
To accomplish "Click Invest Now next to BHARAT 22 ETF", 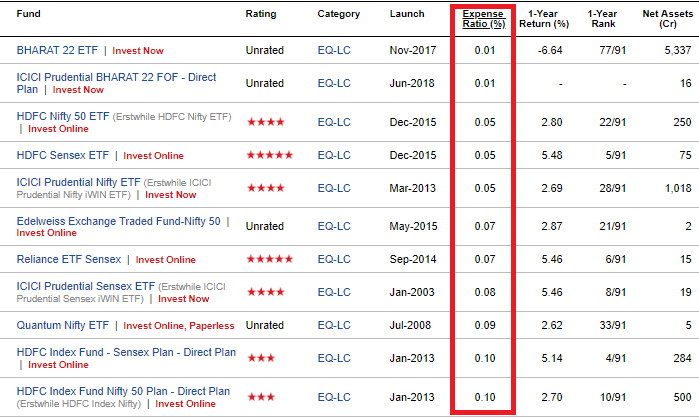I will tap(138, 51).
